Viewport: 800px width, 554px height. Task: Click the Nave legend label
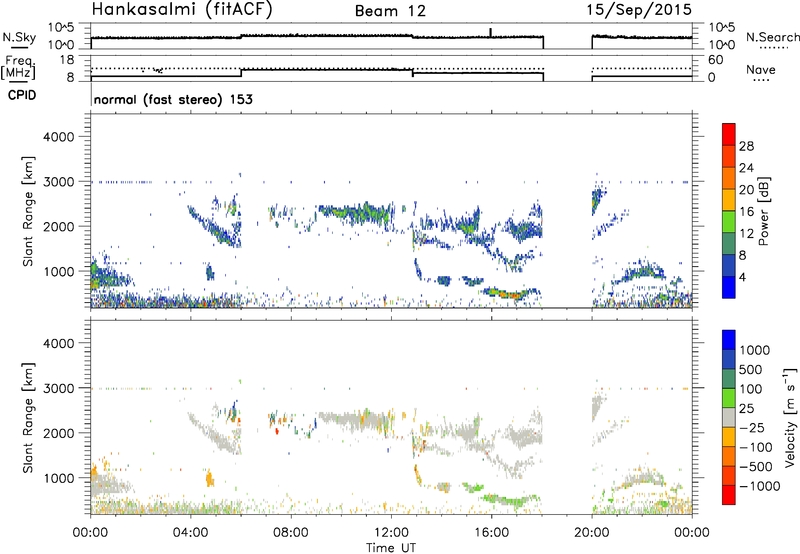[x=761, y=70]
